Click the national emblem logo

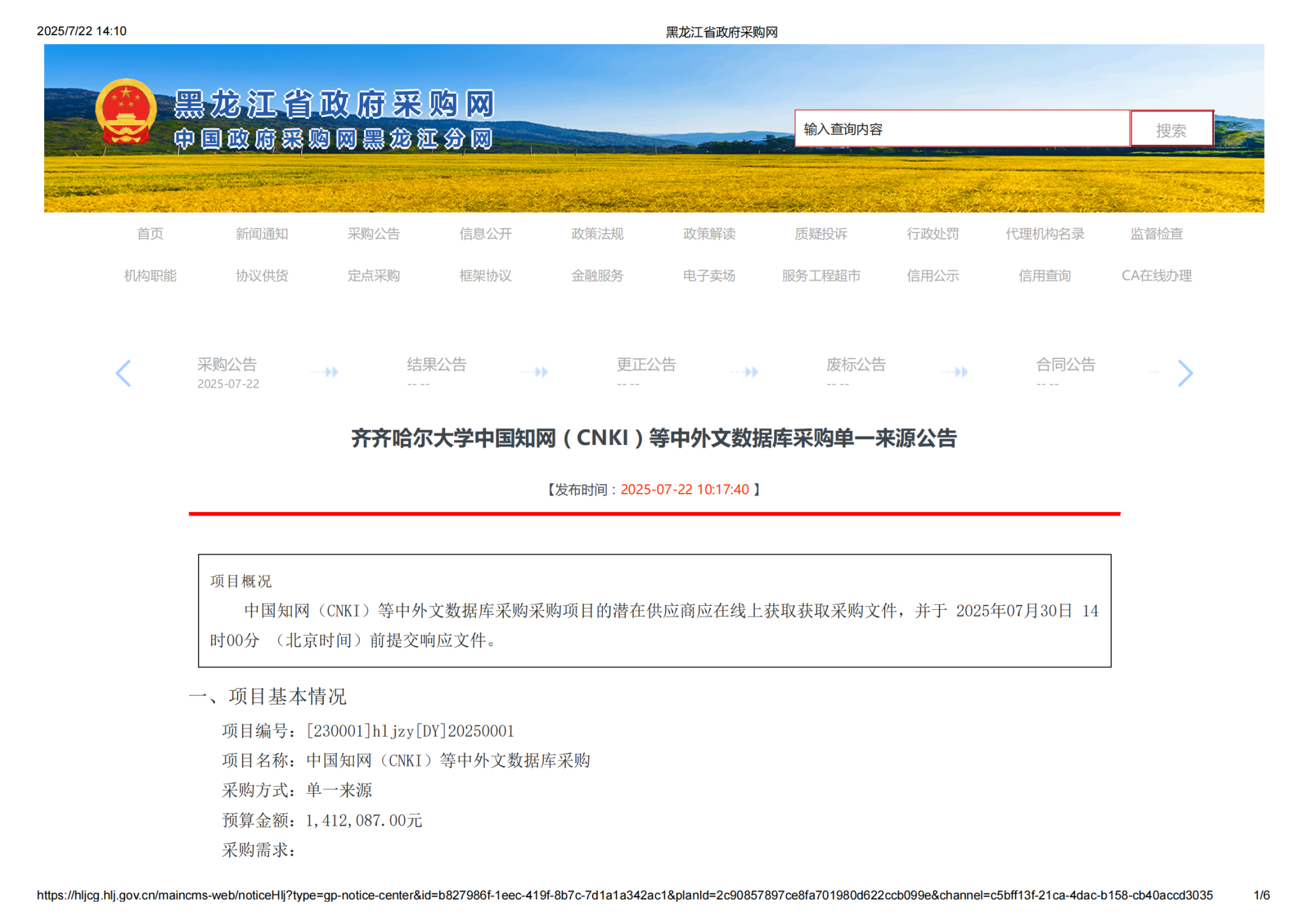[x=126, y=112]
